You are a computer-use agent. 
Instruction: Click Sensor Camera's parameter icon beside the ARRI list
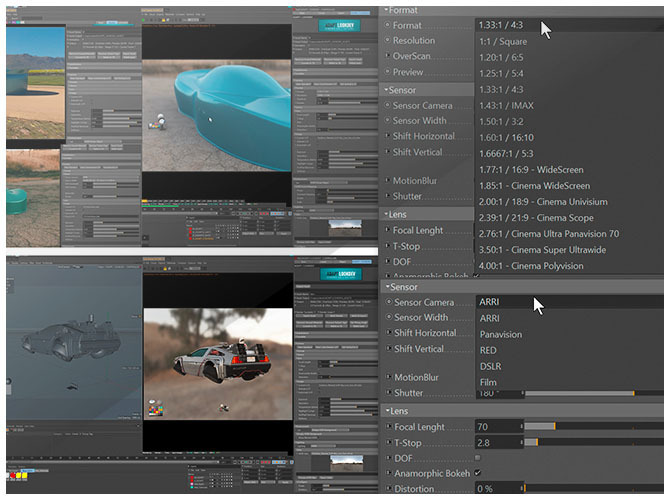pos(389,302)
